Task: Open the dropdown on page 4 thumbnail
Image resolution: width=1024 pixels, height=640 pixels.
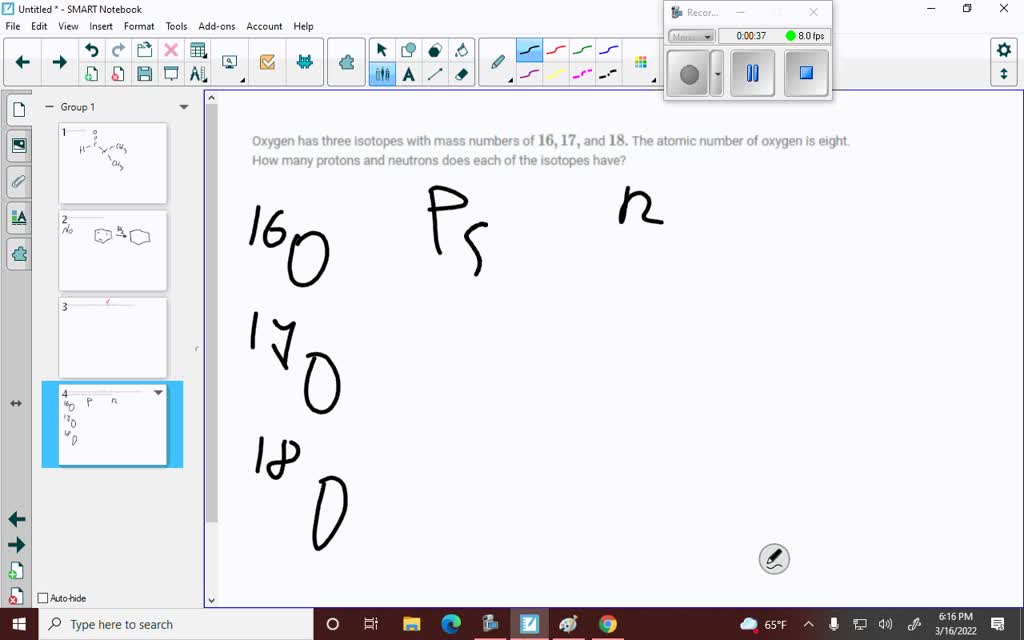Action: point(158,393)
